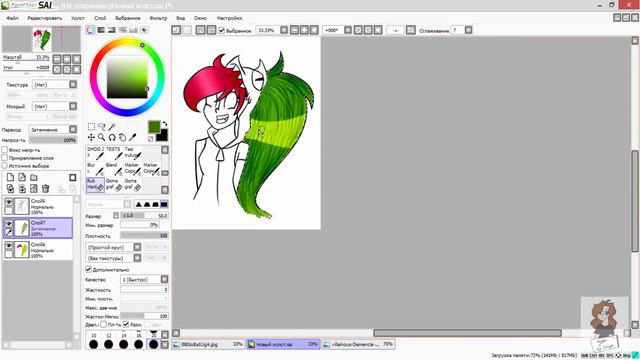The height and width of the screenshot is (360, 640).
Task: Choose the size 16 brush dot
Action: 139,344
